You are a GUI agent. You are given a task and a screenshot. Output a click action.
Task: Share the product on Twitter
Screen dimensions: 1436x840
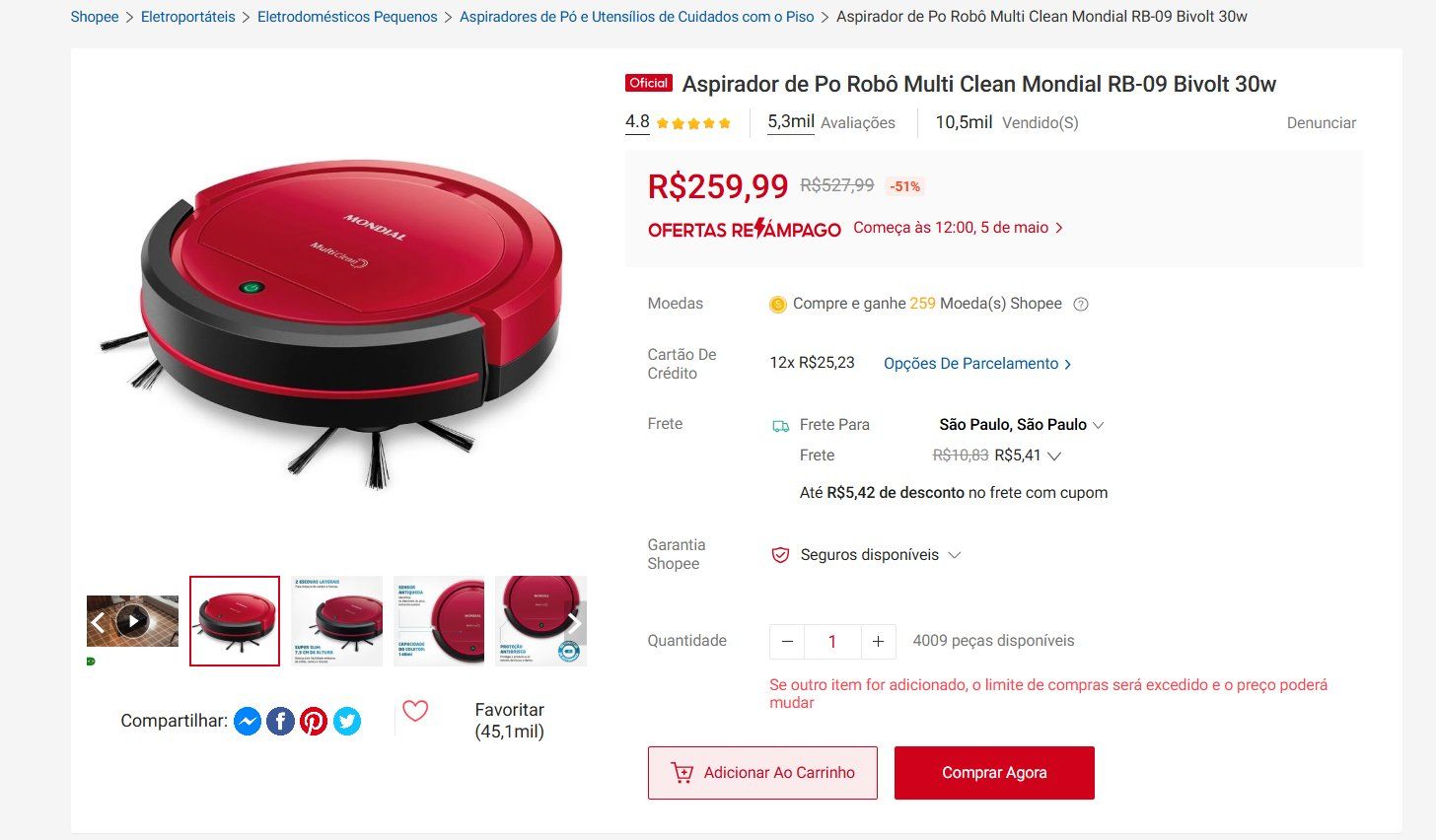347,722
